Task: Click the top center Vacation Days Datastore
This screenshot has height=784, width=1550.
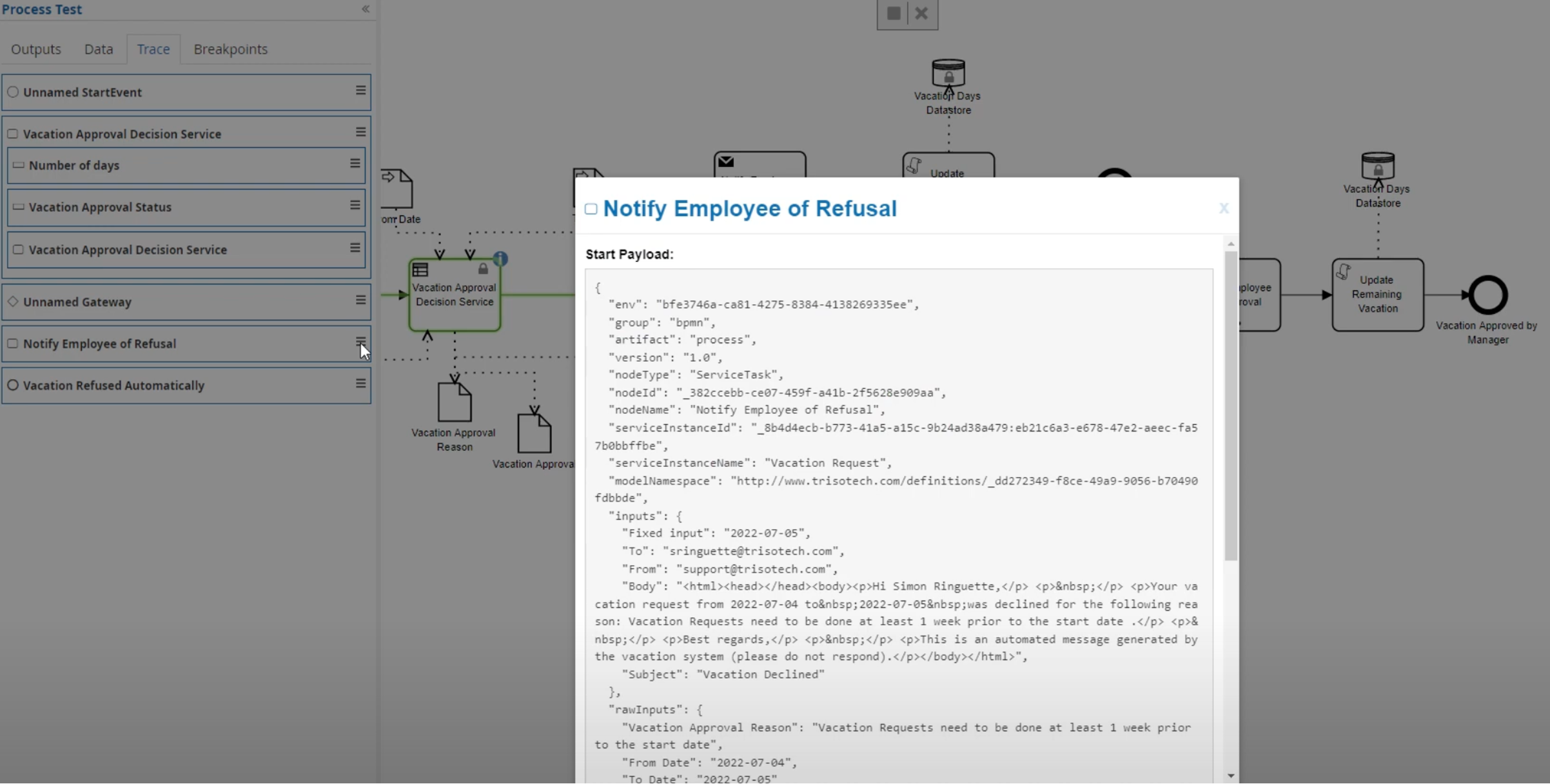Action: (x=948, y=73)
